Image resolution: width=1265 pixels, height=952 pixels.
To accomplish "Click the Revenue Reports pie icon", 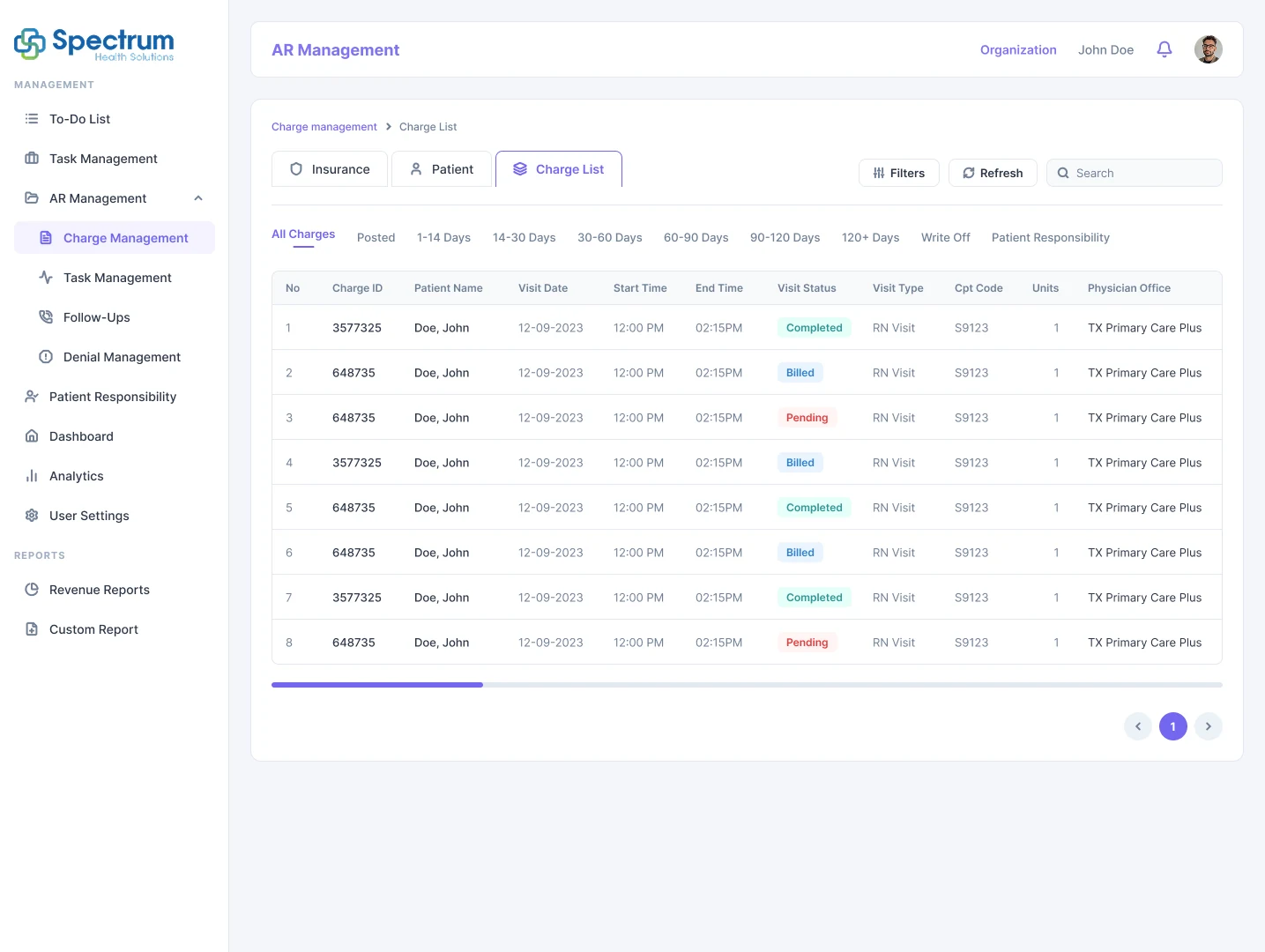I will pos(32,590).
